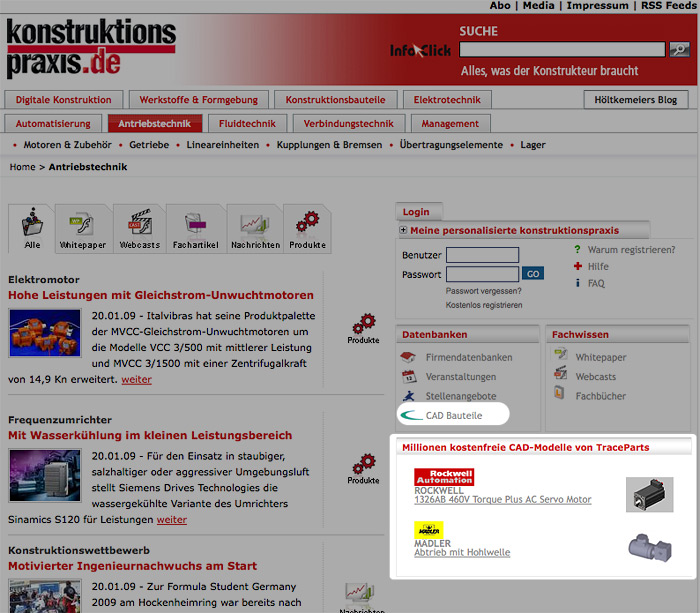The height and width of the screenshot is (613, 700).
Task: Switch to the Fluidtechnik tab
Action: [x=247, y=124]
